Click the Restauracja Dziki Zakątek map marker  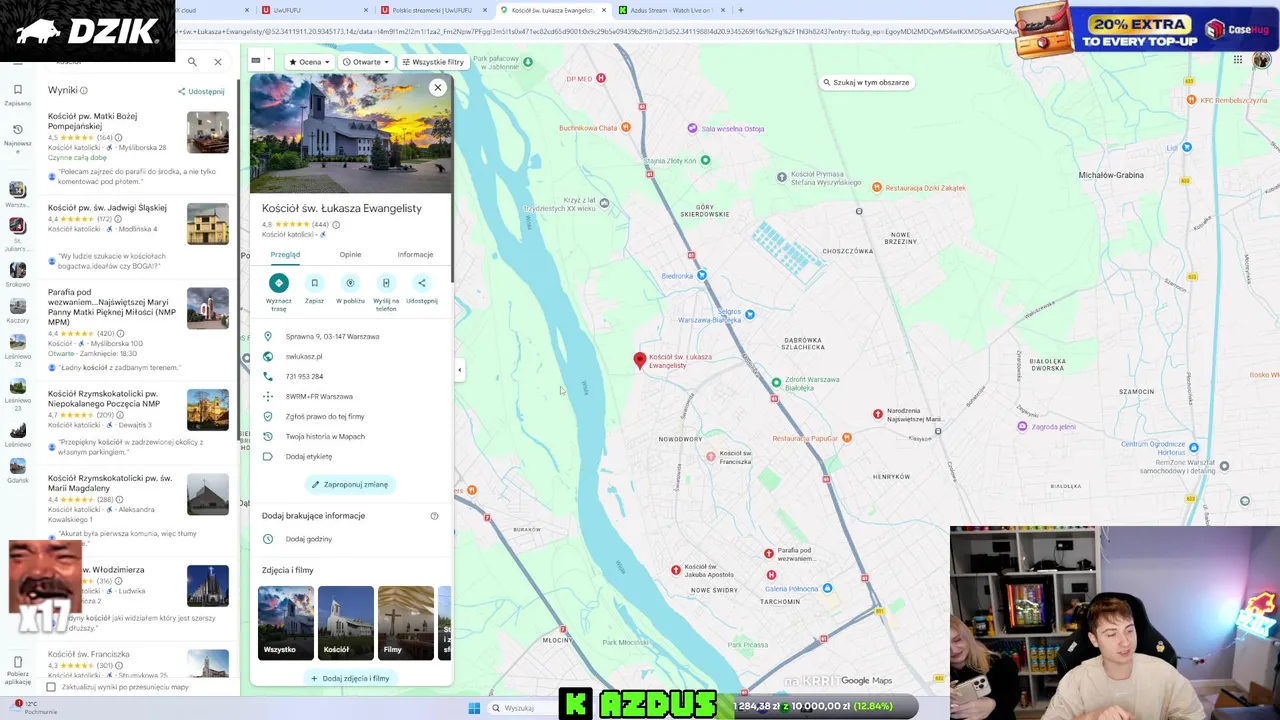tap(877, 187)
